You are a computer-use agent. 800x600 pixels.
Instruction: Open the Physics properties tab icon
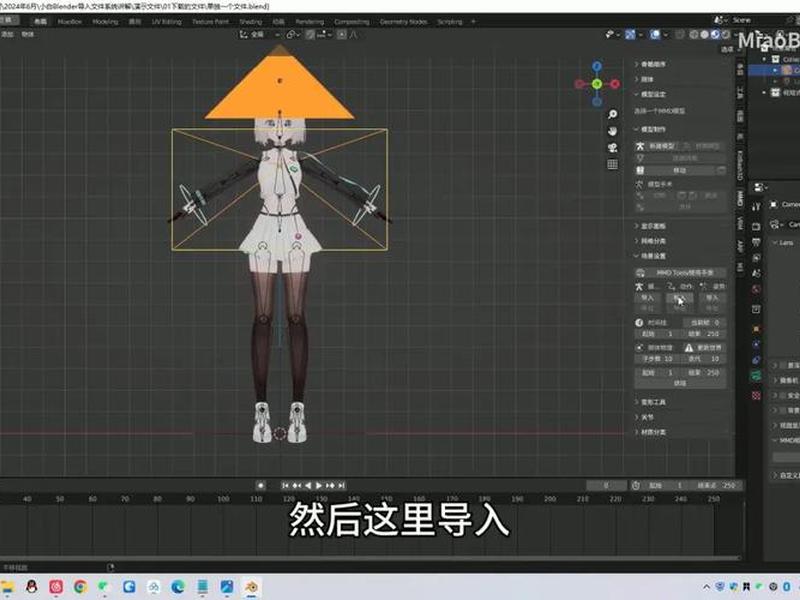click(x=756, y=344)
